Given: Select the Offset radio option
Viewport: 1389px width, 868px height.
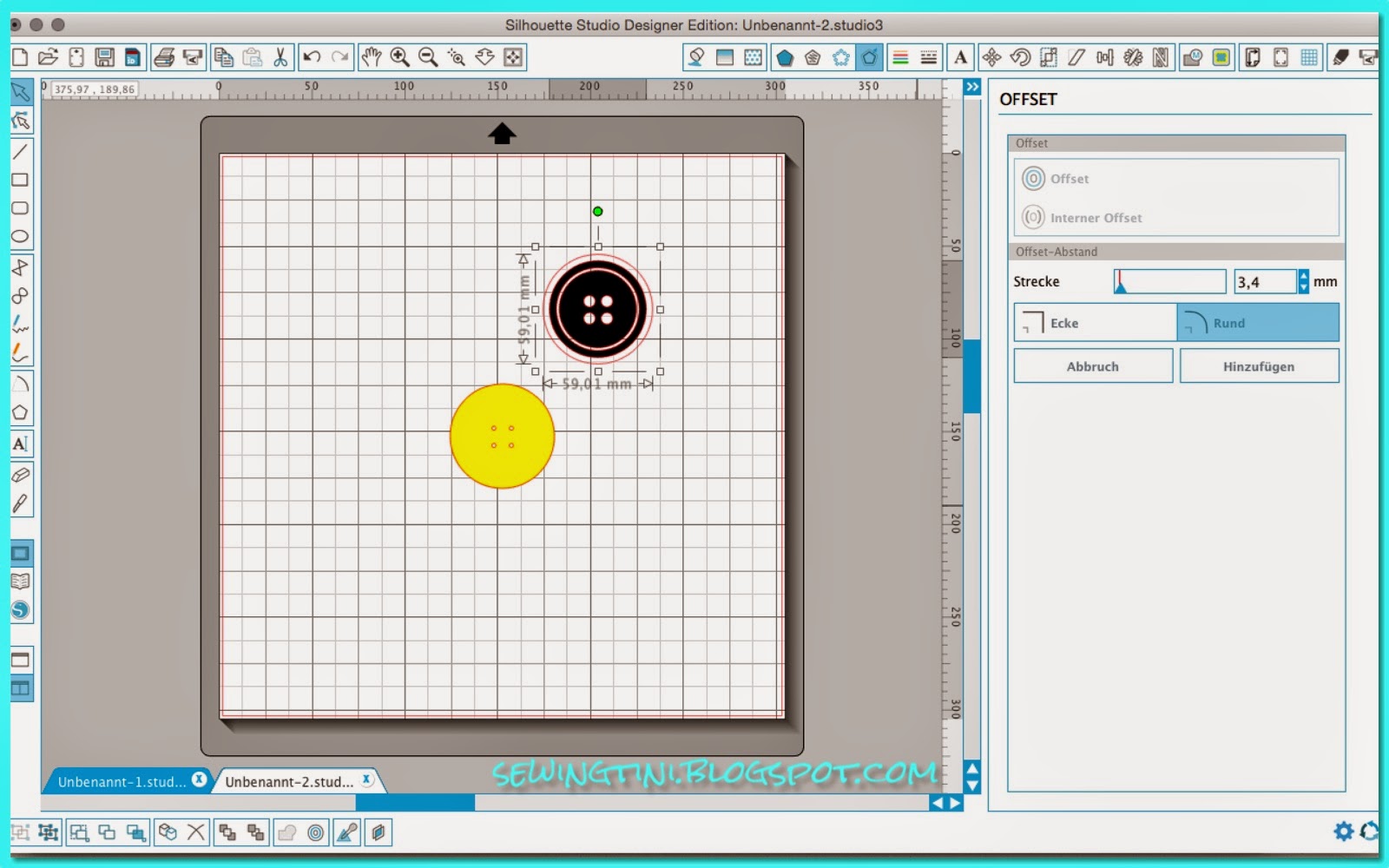Looking at the screenshot, I should point(1034,179).
